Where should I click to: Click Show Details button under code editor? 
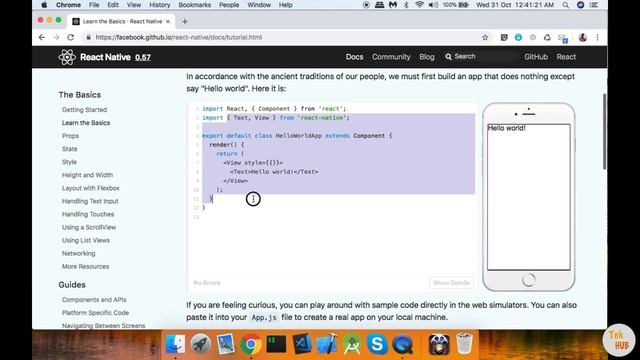451,283
